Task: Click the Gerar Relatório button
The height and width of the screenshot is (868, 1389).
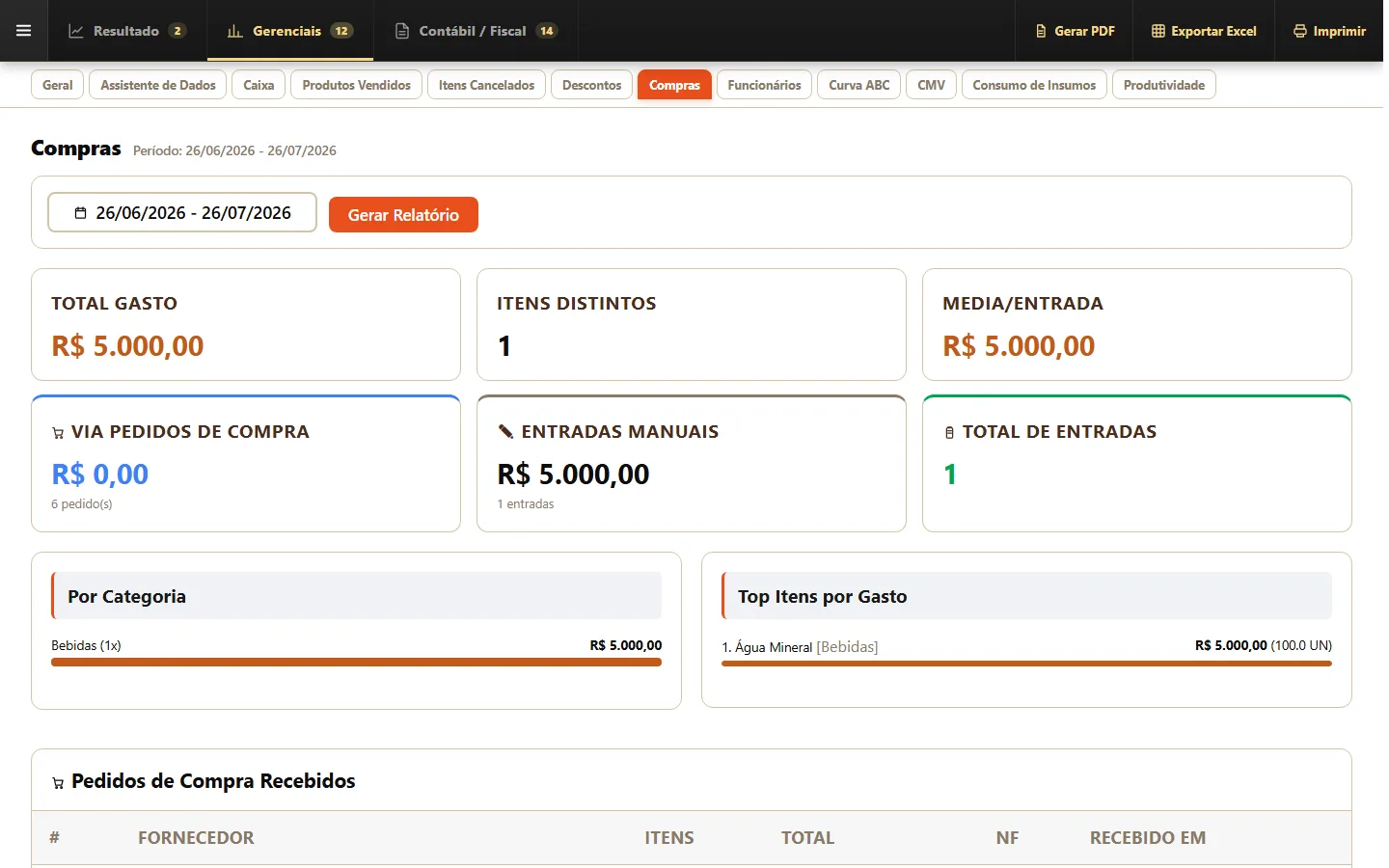Action: 403,214
